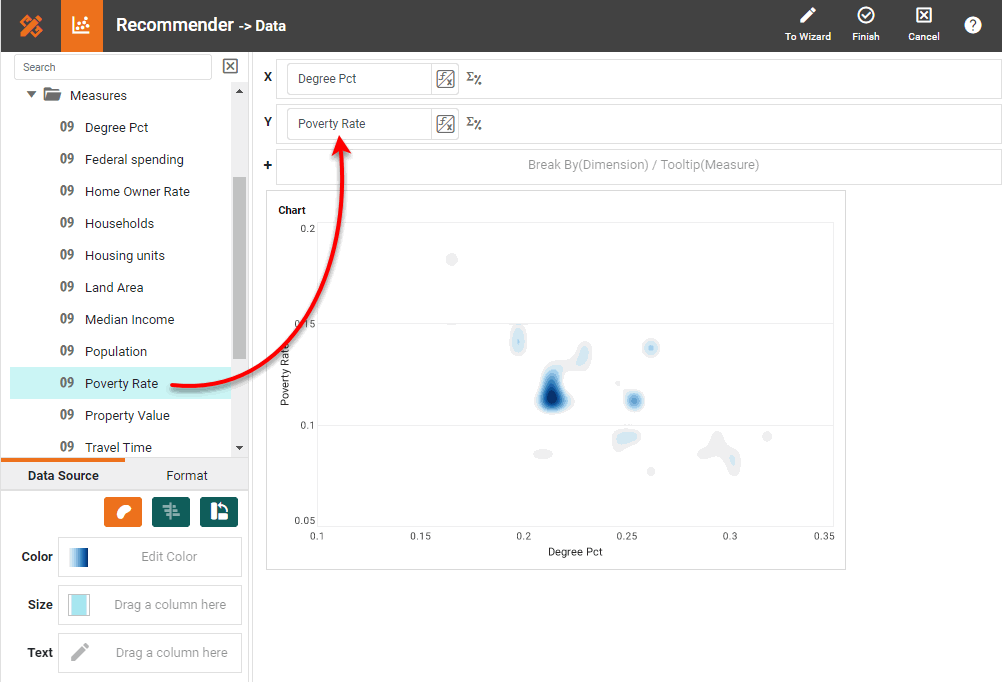Go back To Wizard
This screenshot has height=682, width=1002.
(x=808, y=25)
